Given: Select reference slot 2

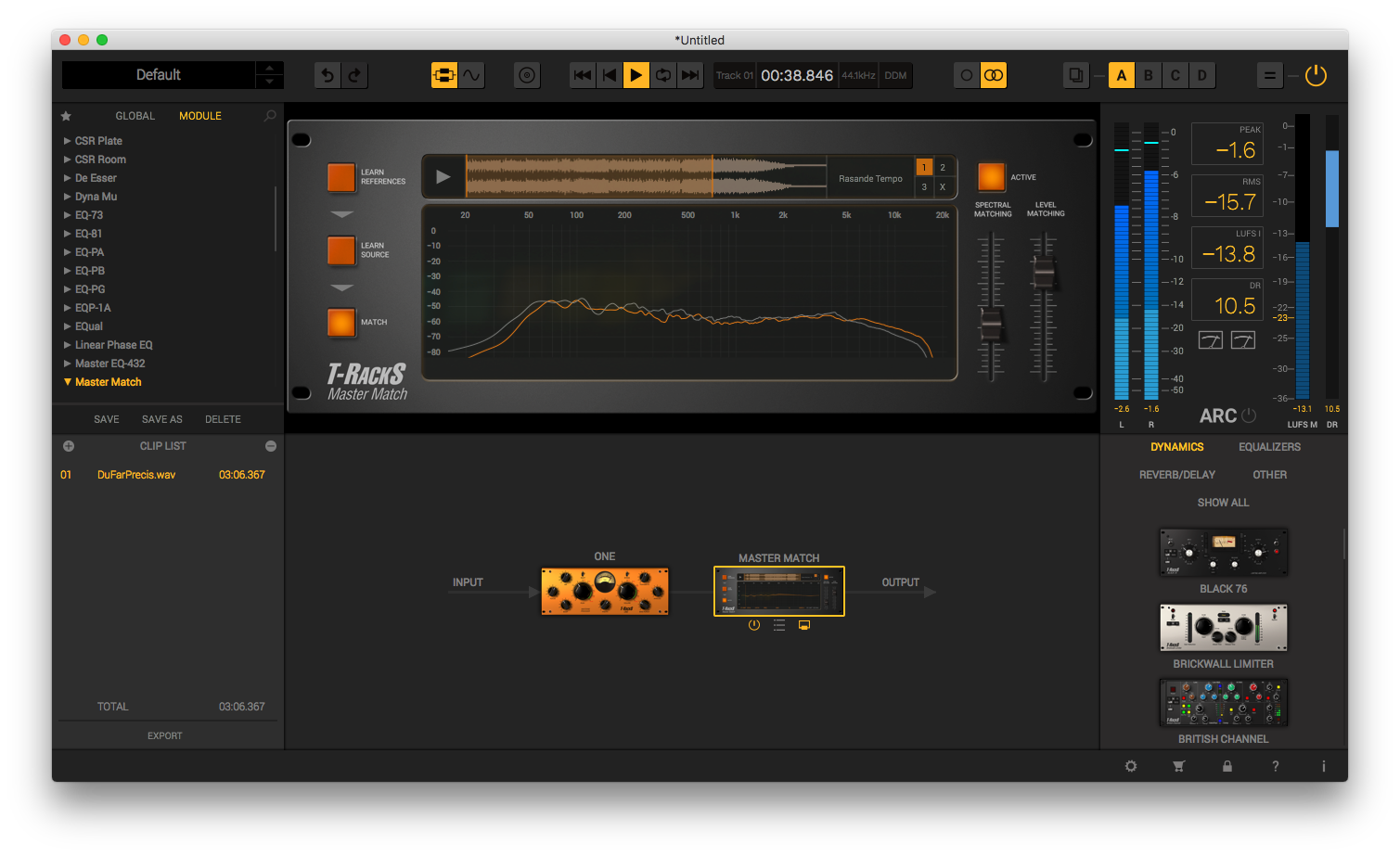Looking at the screenshot, I should tap(943, 168).
